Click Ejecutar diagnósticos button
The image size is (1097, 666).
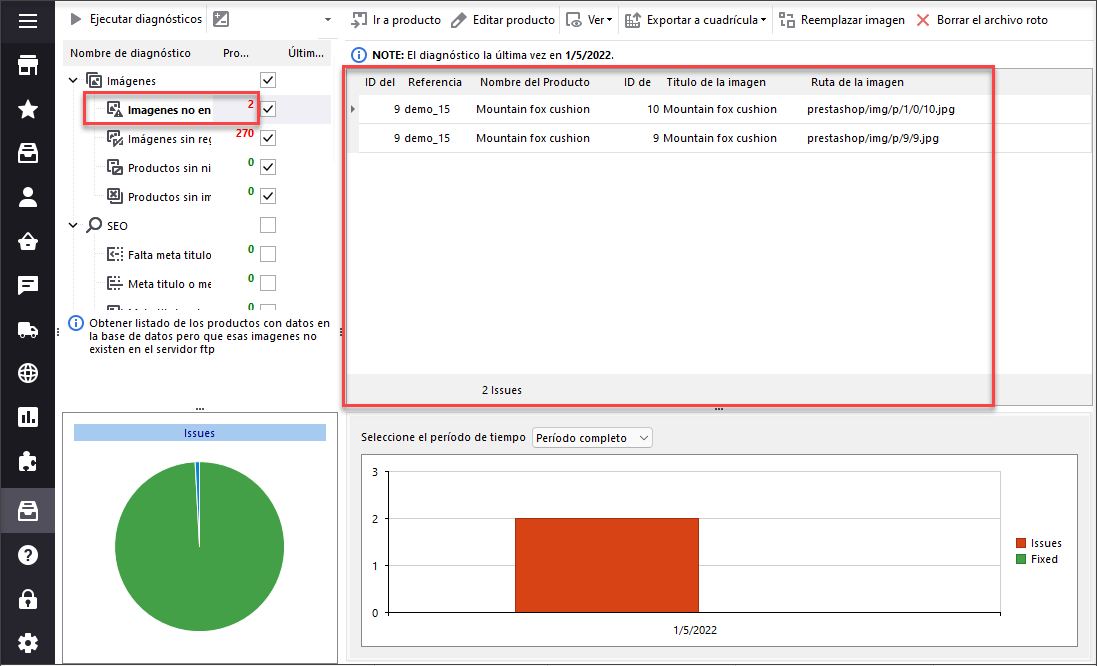[135, 20]
